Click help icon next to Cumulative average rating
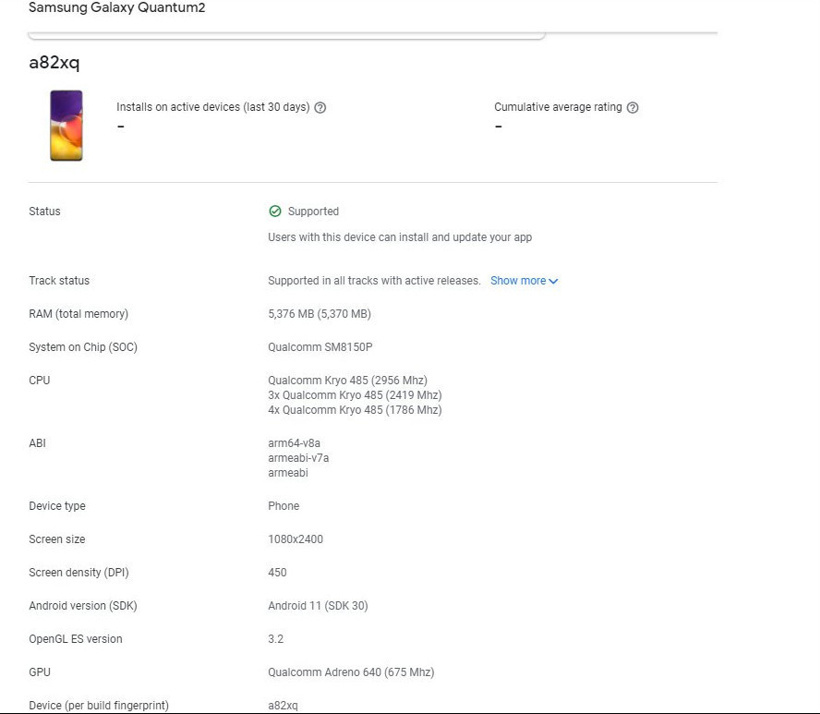This screenshot has width=820, height=714. pos(632,108)
